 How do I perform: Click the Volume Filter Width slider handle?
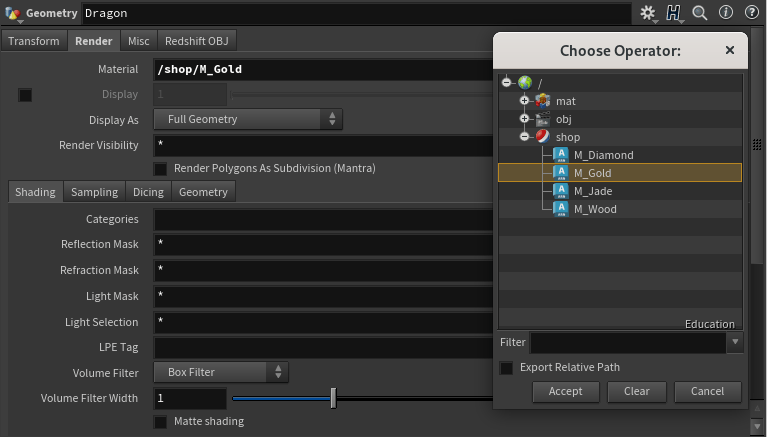333,398
